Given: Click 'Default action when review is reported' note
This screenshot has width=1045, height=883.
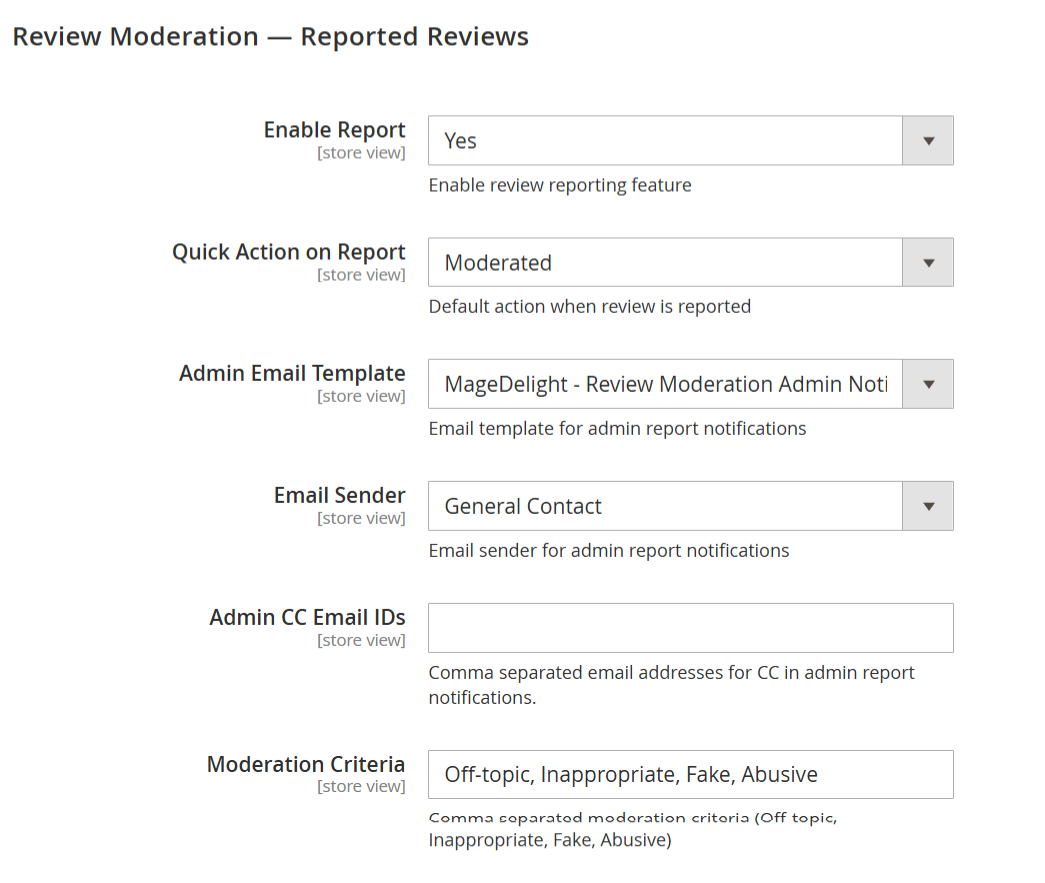Looking at the screenshot, I should click(x=590, y=307).
